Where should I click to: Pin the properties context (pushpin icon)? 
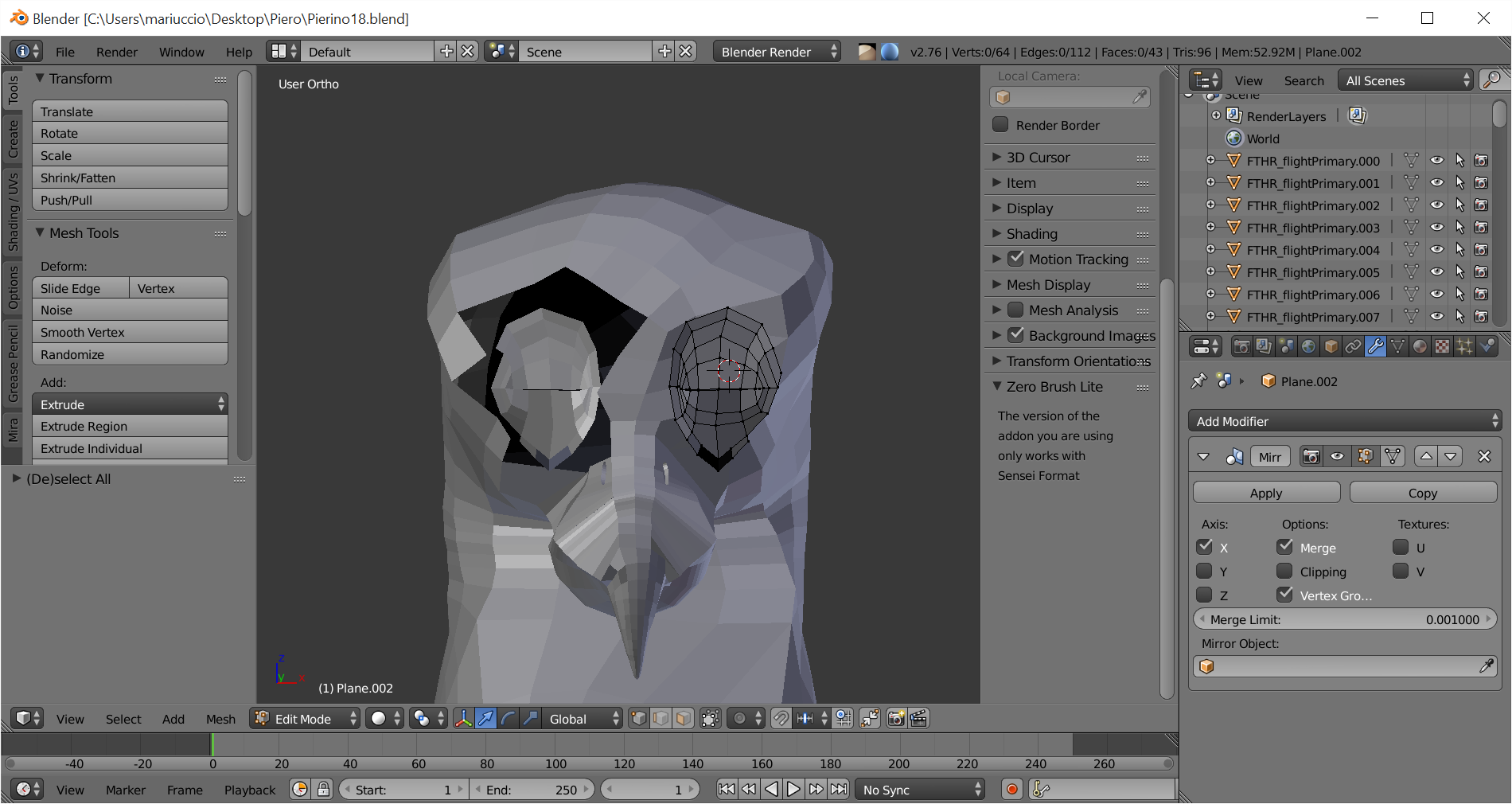click(x=1198, y=381)
